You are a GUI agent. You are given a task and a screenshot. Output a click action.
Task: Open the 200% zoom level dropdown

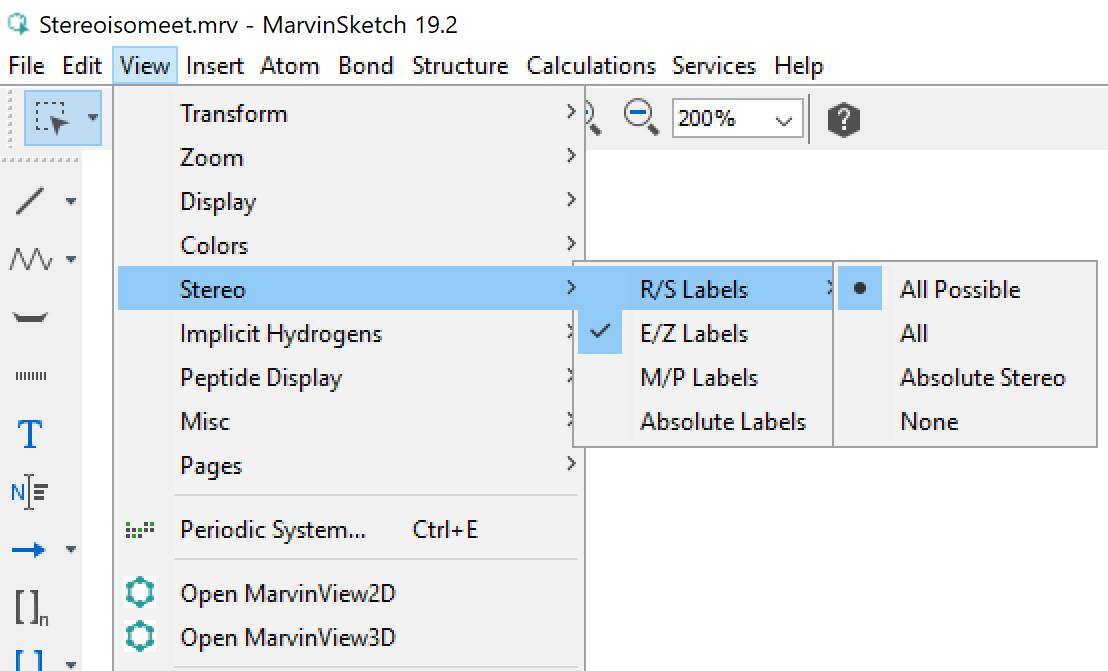(738, 119)
